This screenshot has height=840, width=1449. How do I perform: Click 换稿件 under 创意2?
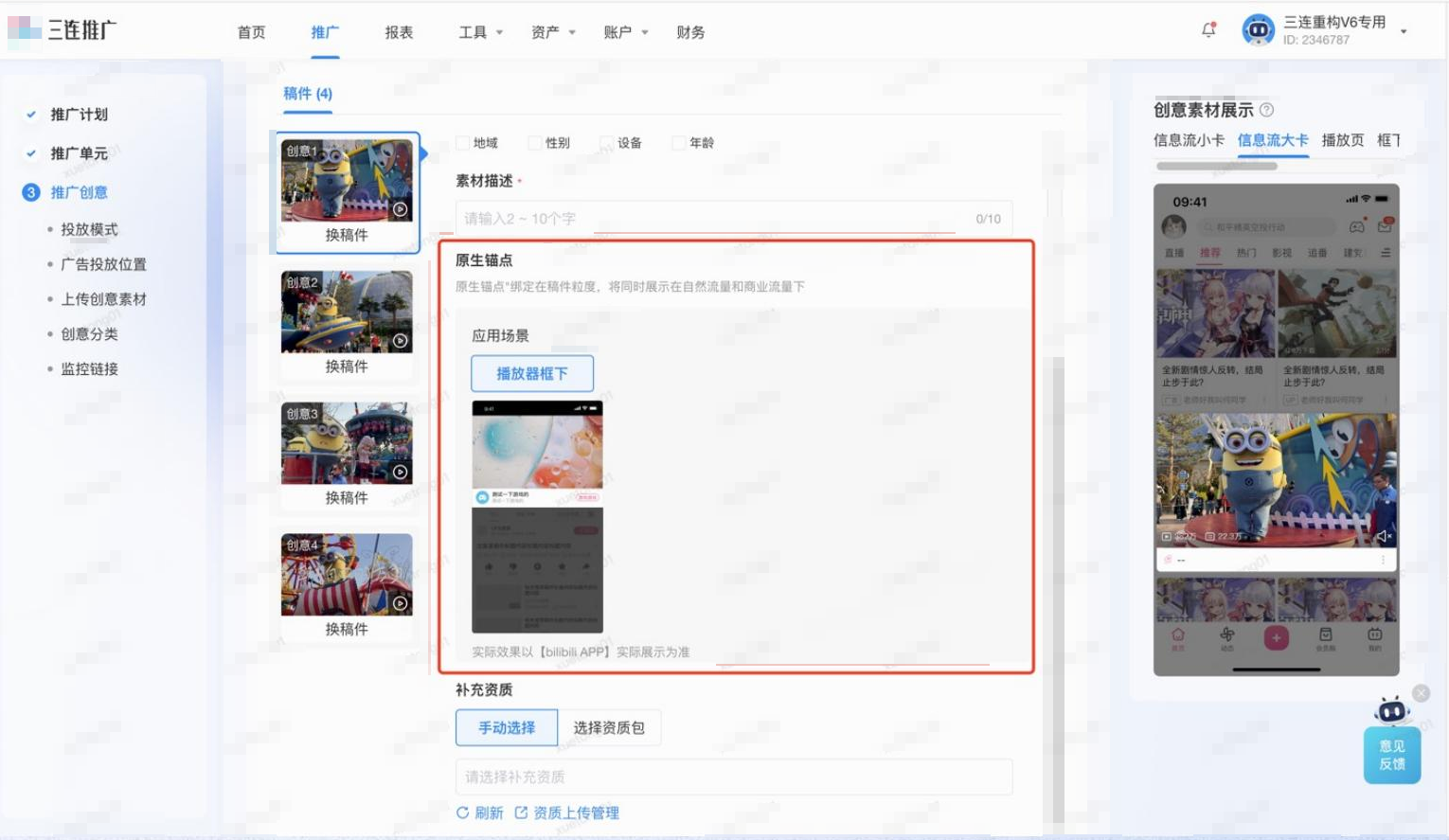click(x=347, y=366)
